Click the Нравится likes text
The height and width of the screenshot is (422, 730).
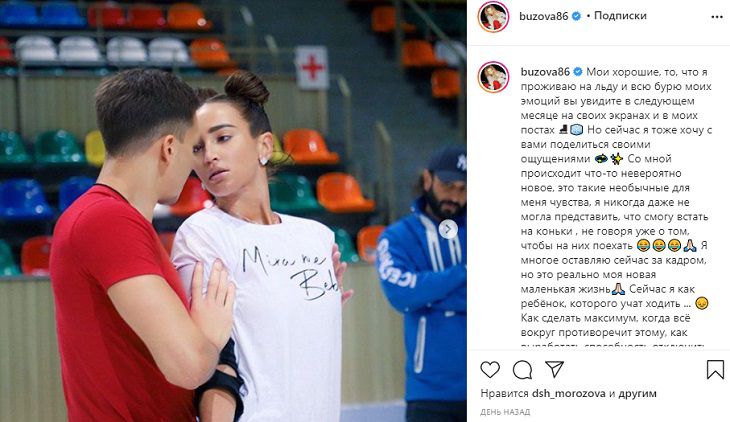coord(504,394)
